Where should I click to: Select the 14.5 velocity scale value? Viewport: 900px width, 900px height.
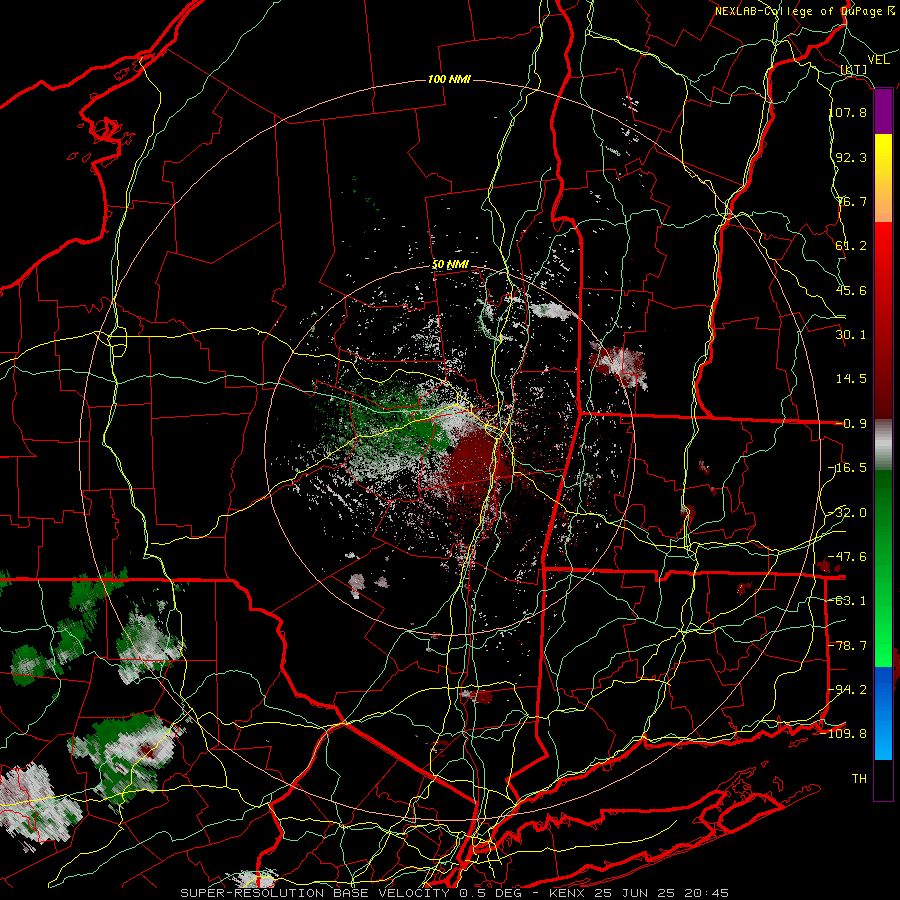click(x=851, y=379)
